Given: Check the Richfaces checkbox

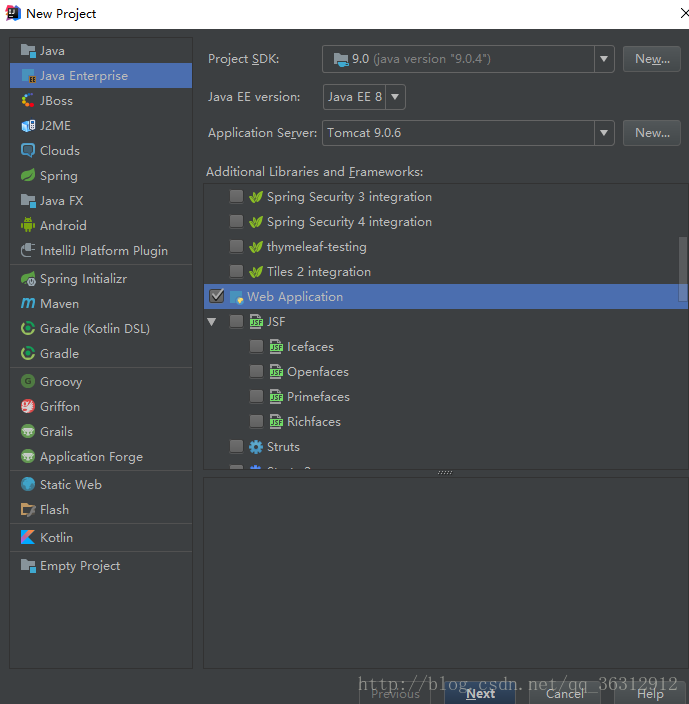Looking at the screenshot, I should 256,422.
